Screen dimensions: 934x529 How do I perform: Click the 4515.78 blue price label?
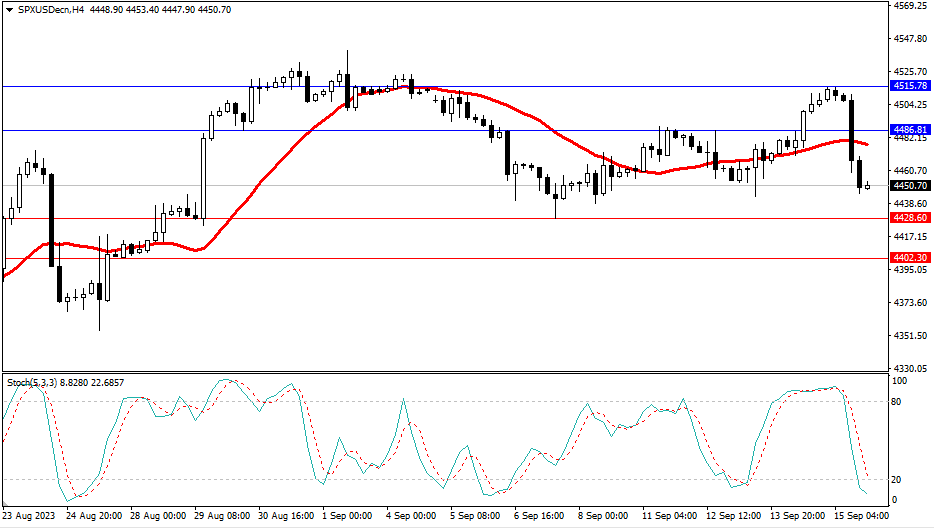[x=911, y=87]
